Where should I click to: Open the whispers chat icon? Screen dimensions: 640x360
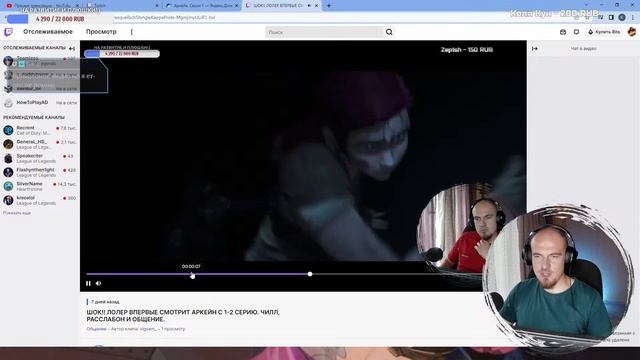[576, 32]
